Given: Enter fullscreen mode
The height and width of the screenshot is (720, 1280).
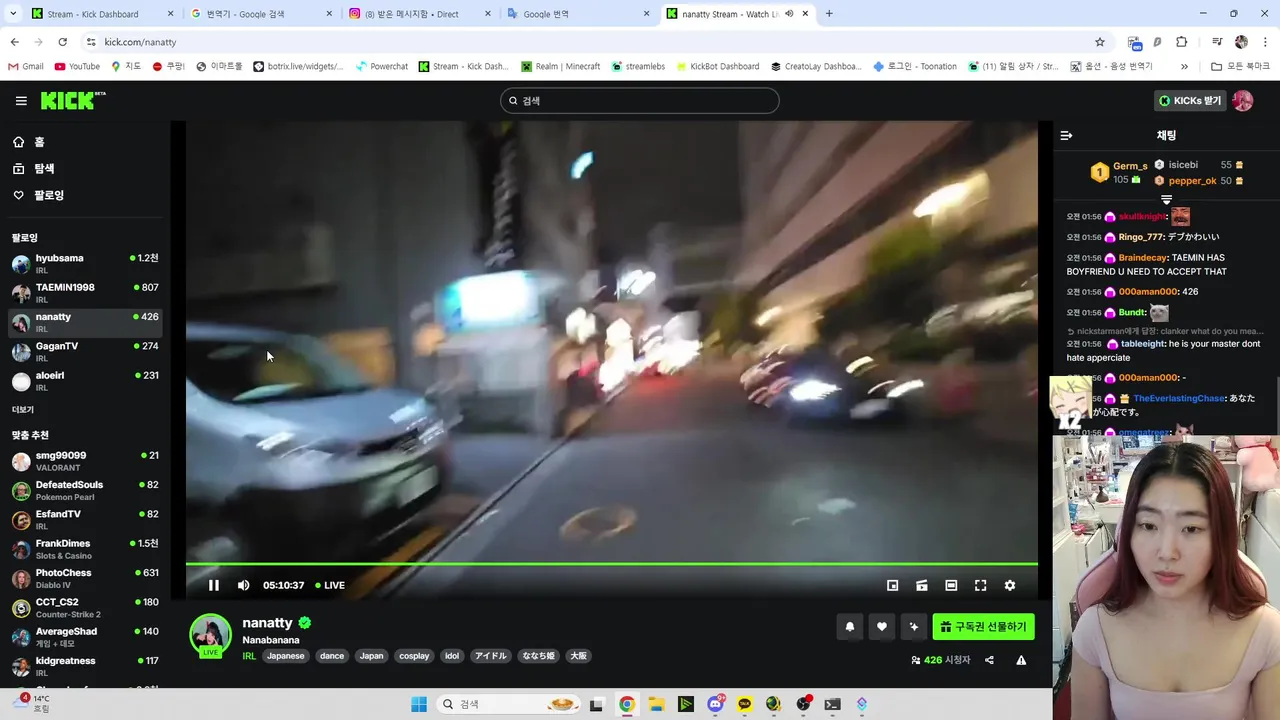Looking at the screenshot, I should 980,585.
